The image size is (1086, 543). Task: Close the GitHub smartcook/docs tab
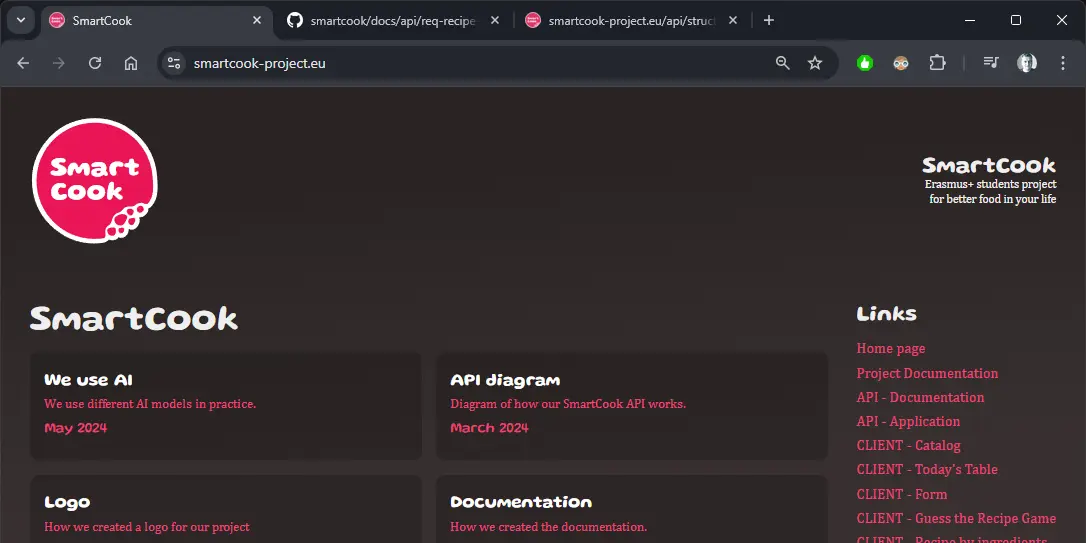pos(495,21)
